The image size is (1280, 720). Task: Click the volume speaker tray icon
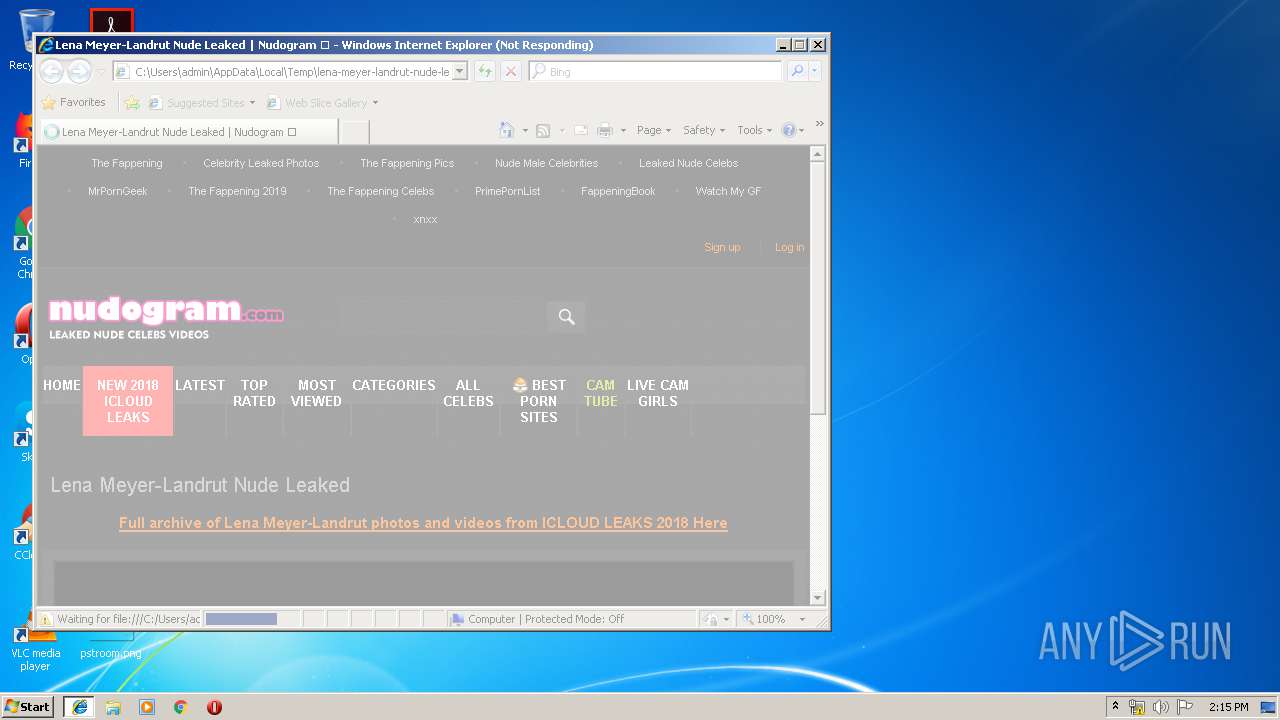click(1160, 707)
